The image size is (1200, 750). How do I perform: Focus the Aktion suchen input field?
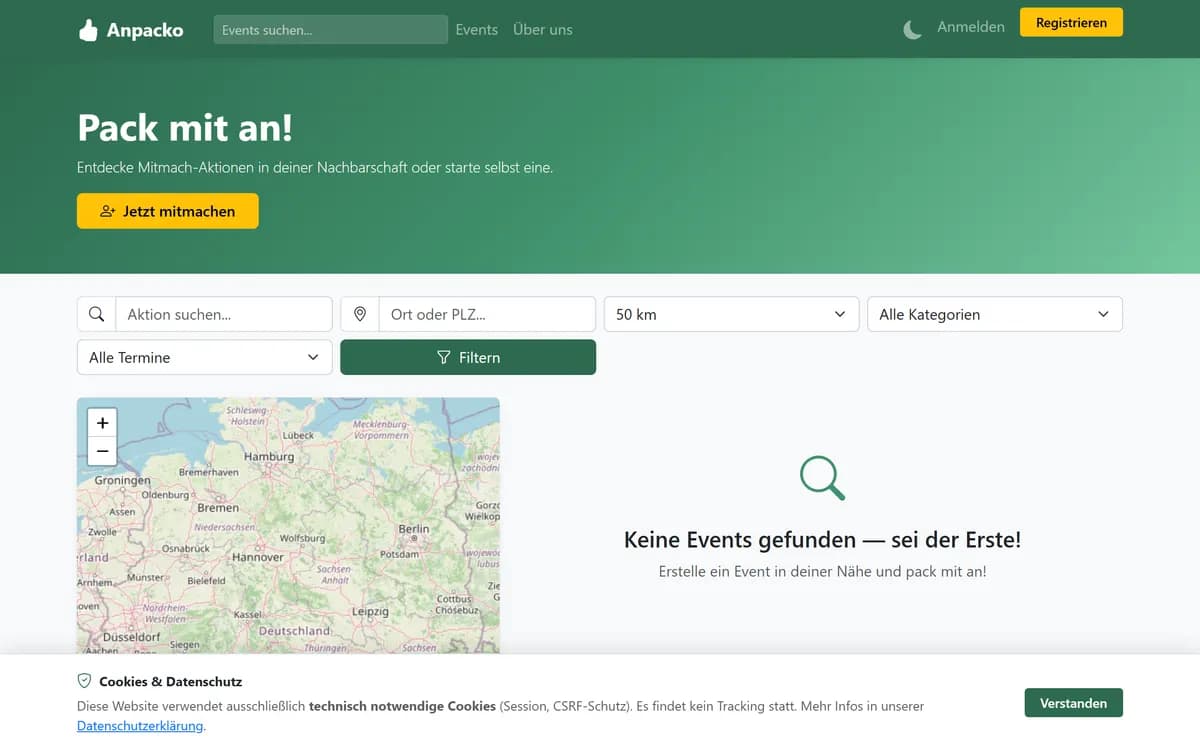click(x=224, y=314)
